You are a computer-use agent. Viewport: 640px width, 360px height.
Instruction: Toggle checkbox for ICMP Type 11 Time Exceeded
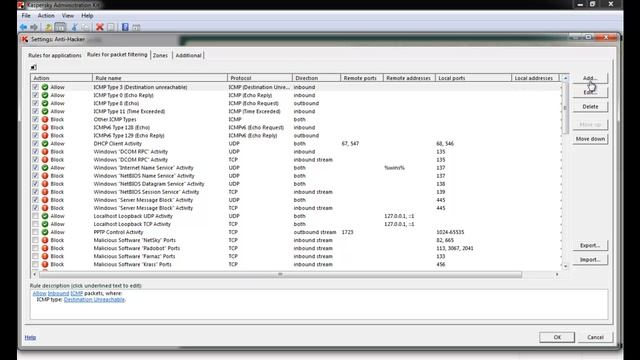click(36, 111)
